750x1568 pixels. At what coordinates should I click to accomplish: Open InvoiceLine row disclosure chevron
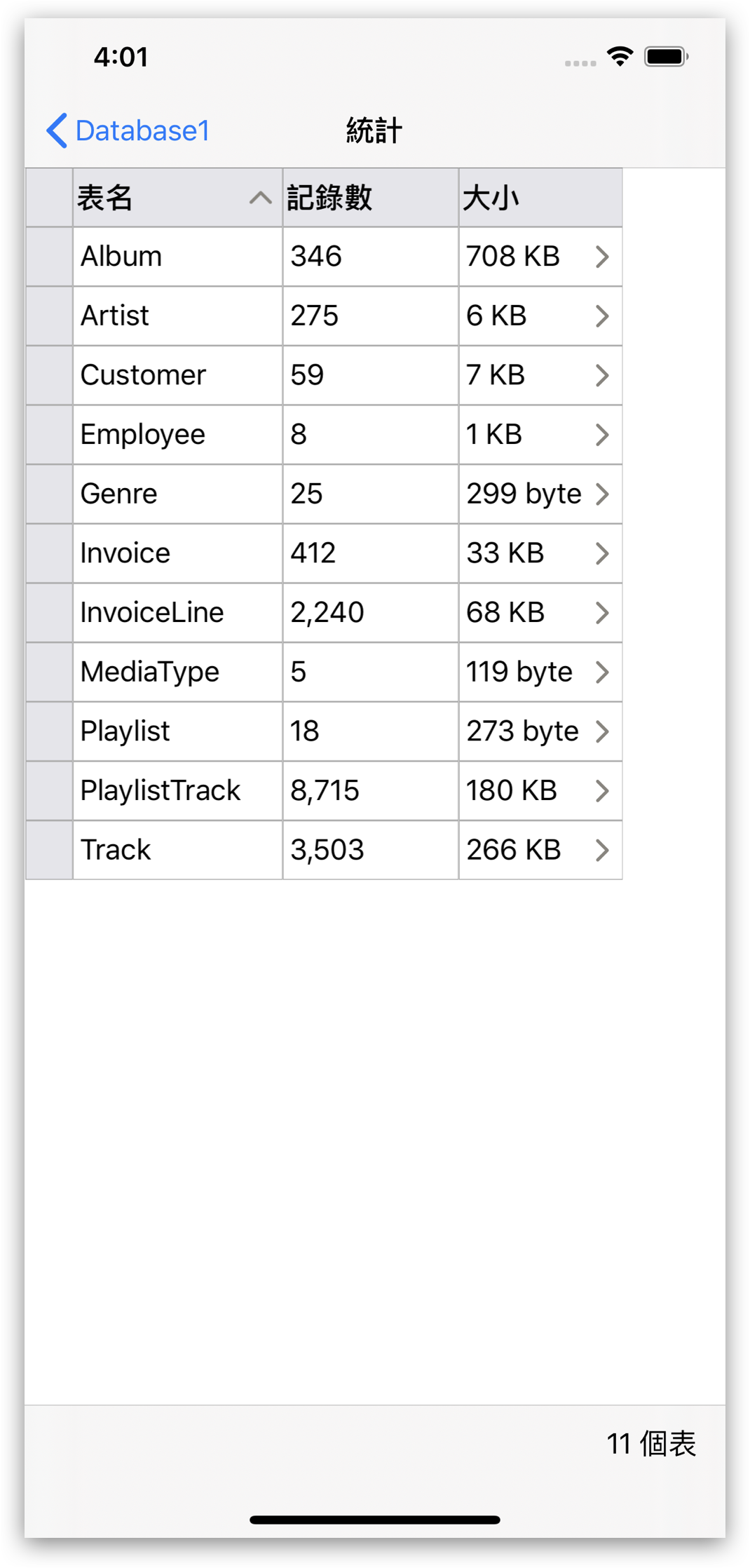[x=602, y=613]
